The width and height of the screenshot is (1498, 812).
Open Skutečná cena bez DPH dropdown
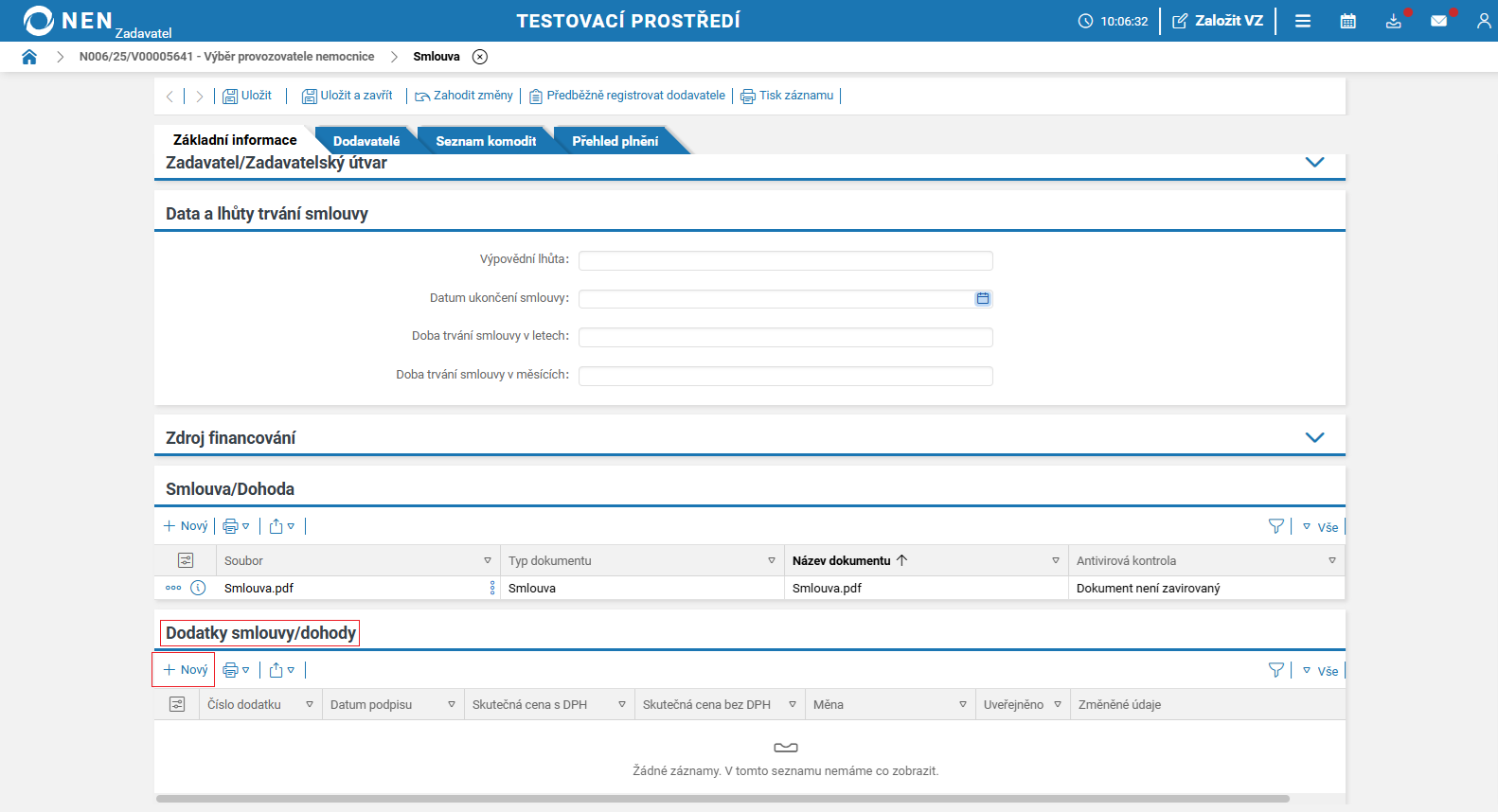click(793, 705)
